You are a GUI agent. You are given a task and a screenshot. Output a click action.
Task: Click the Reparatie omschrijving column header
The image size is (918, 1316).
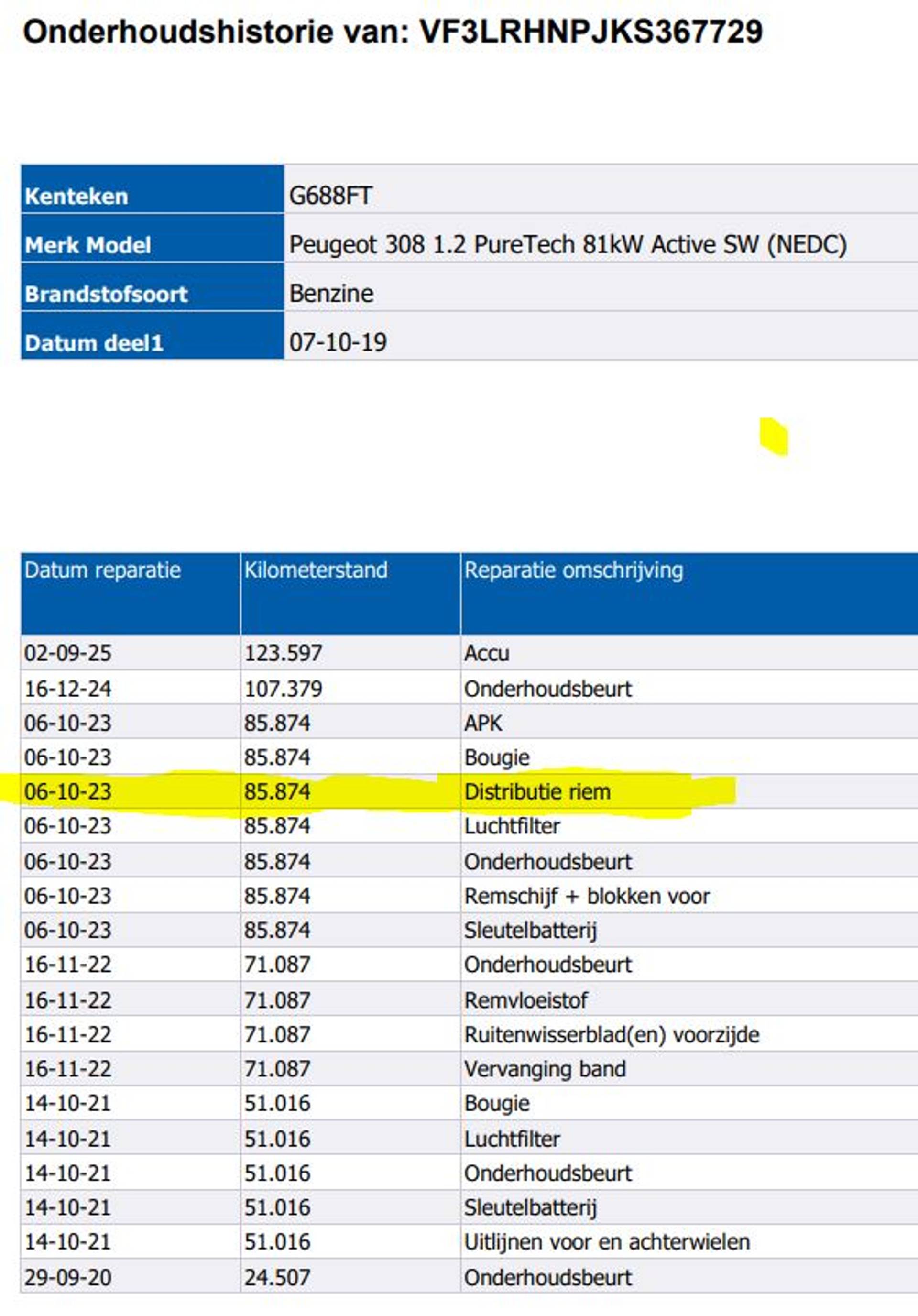click(574, 570)
